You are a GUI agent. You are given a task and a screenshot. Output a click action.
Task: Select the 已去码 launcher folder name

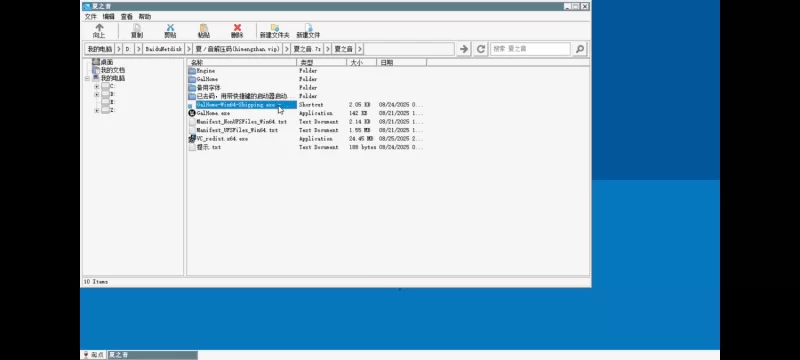245,96
